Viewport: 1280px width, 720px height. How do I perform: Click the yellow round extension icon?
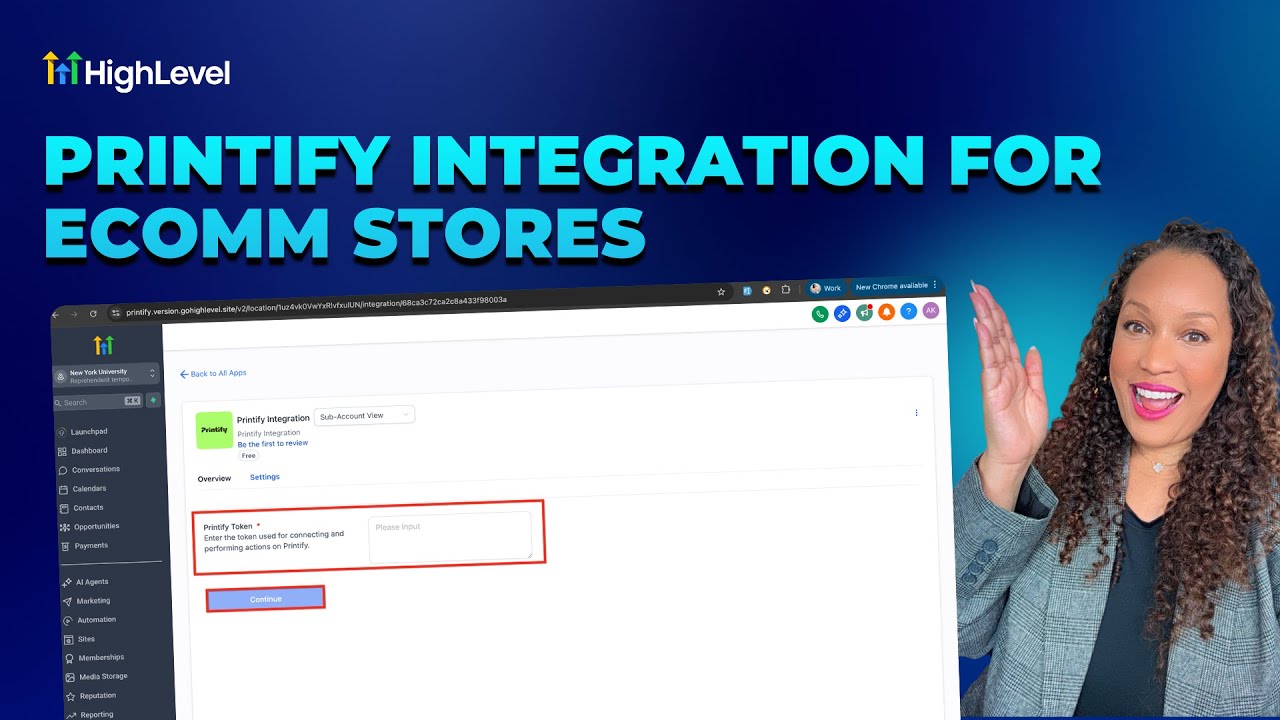click(766, 290)
